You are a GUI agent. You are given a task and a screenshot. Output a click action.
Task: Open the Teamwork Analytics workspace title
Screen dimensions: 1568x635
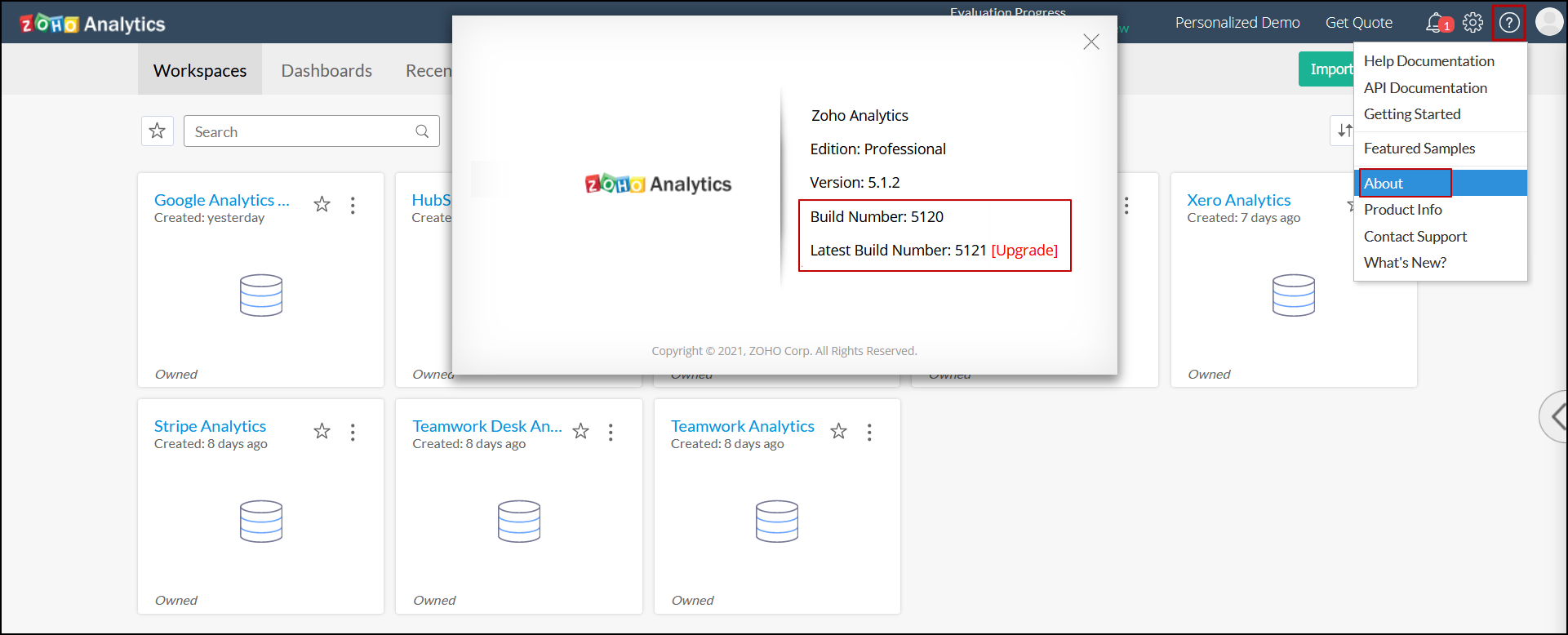tap(743, 426)
